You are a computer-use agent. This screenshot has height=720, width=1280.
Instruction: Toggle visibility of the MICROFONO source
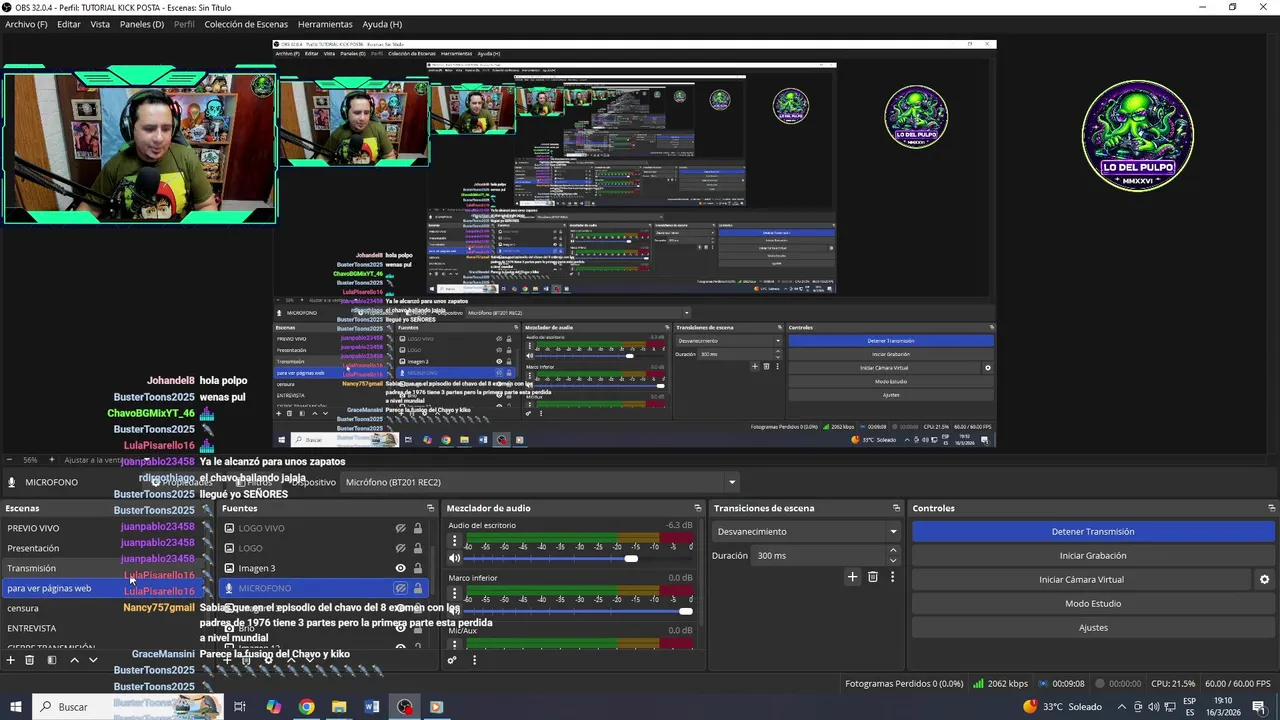click(x=400, y=588)
